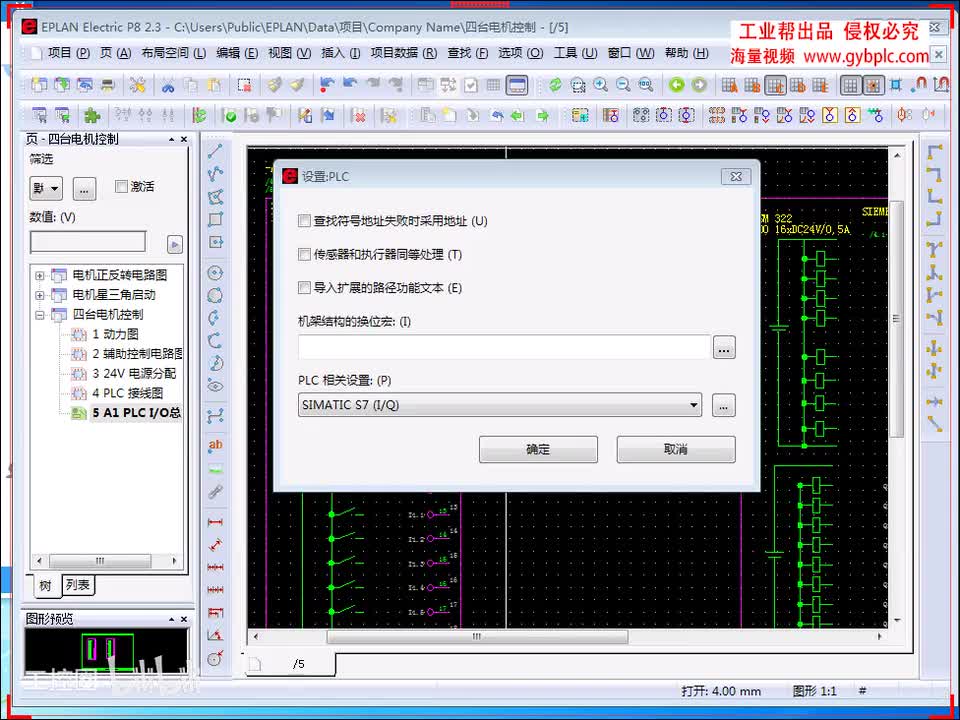Viewport: 960px width, 720px height.
Task: Click the Cut scissors icon
Action: [167, 85]
